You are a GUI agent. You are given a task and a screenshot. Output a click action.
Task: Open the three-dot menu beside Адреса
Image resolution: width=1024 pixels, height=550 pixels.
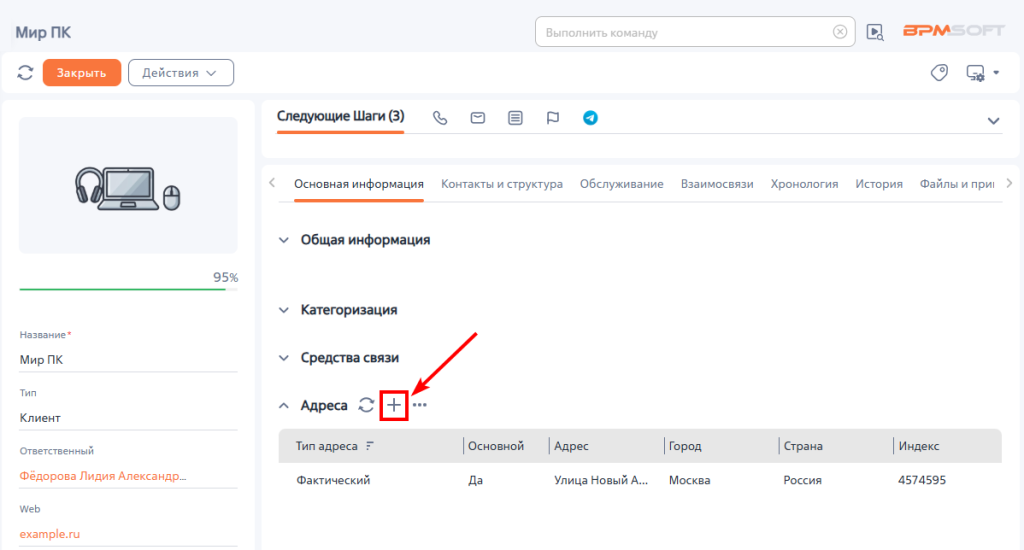click(420, 405)
